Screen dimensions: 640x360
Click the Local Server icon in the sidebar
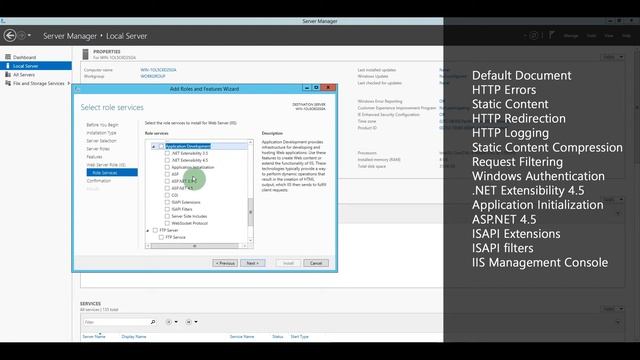(8, 66)
